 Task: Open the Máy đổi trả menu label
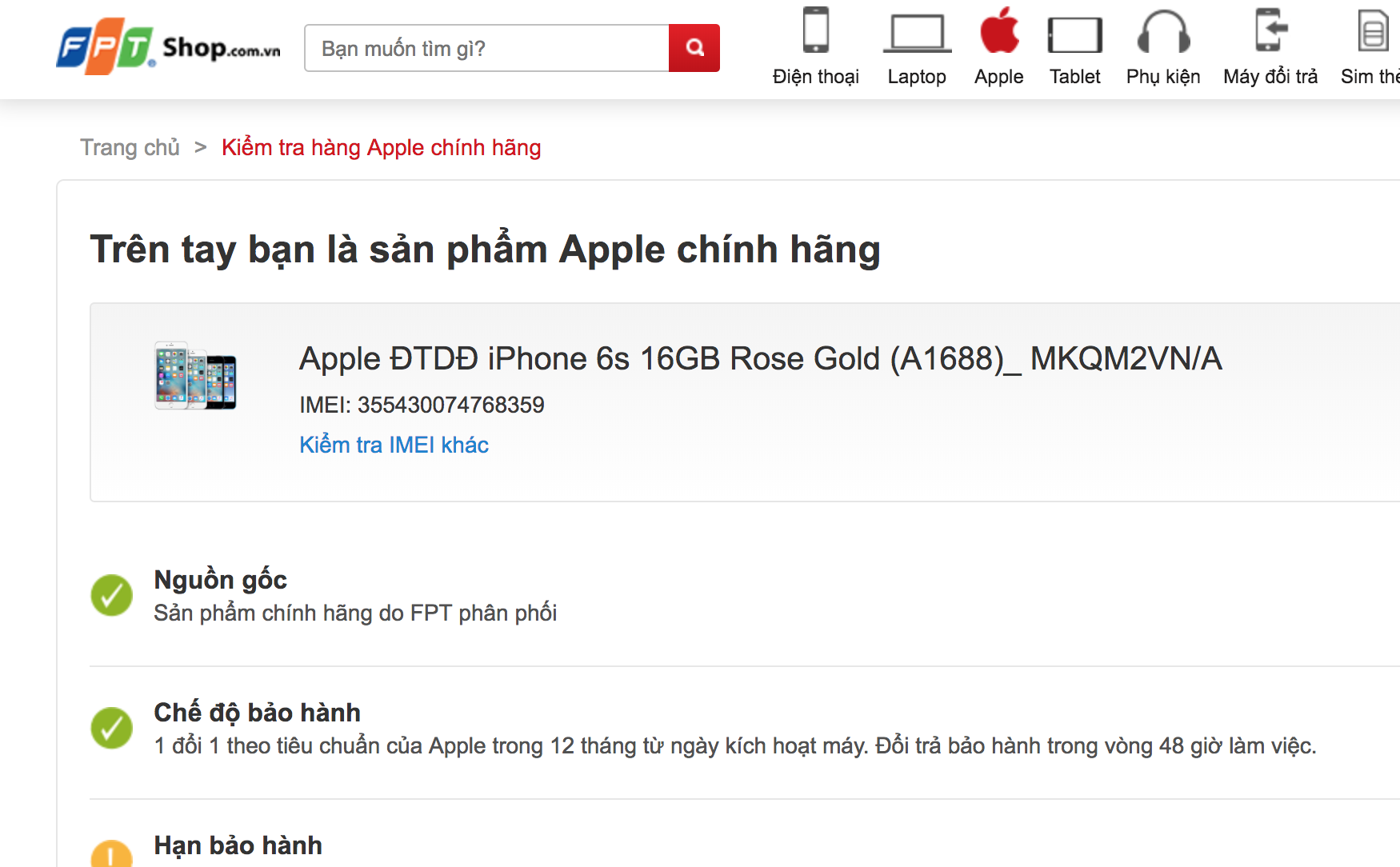point(1270,77)
